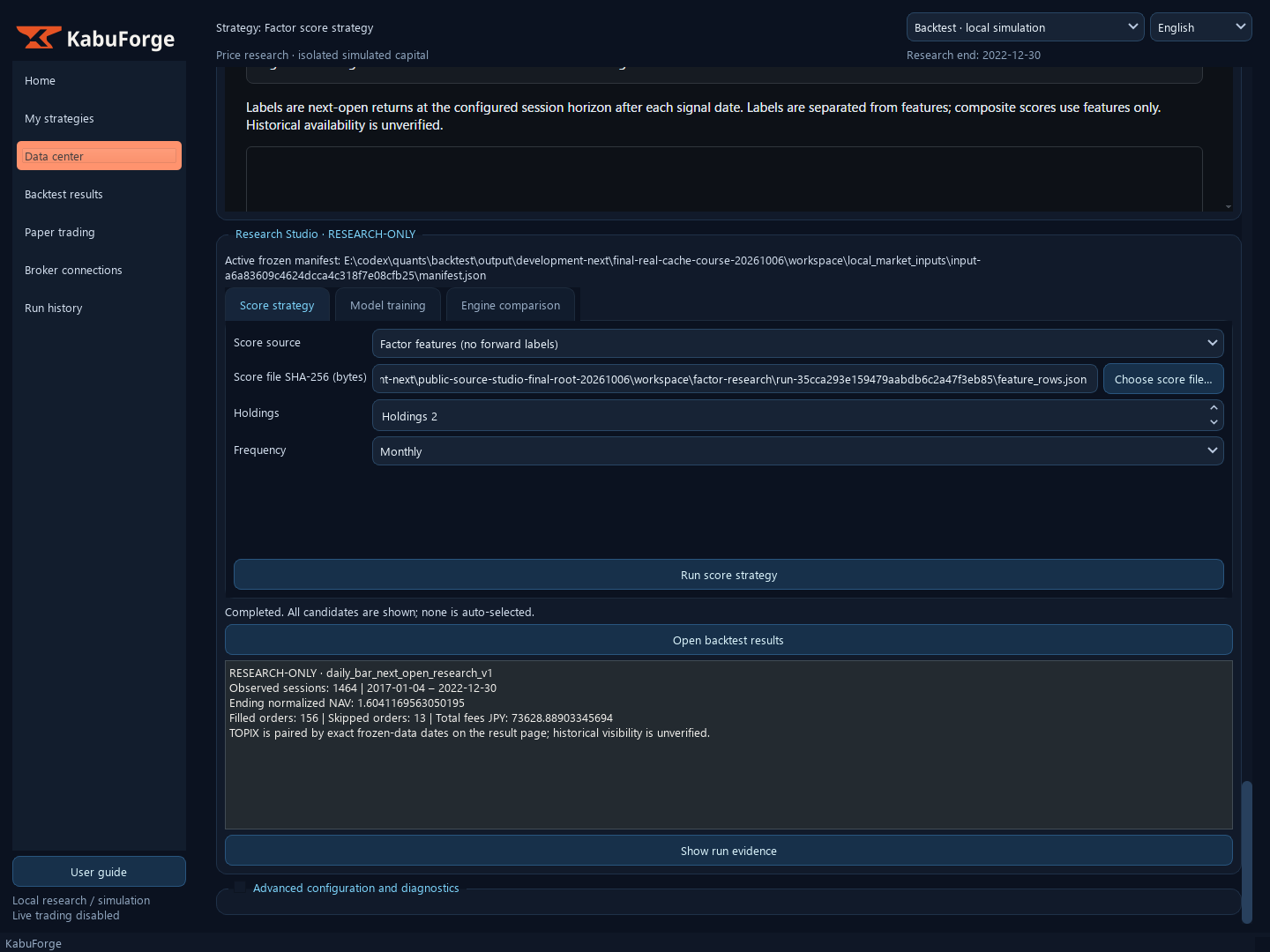1270x952 pixels.
Task: Select Data center in sidebar
Action: 99,156
